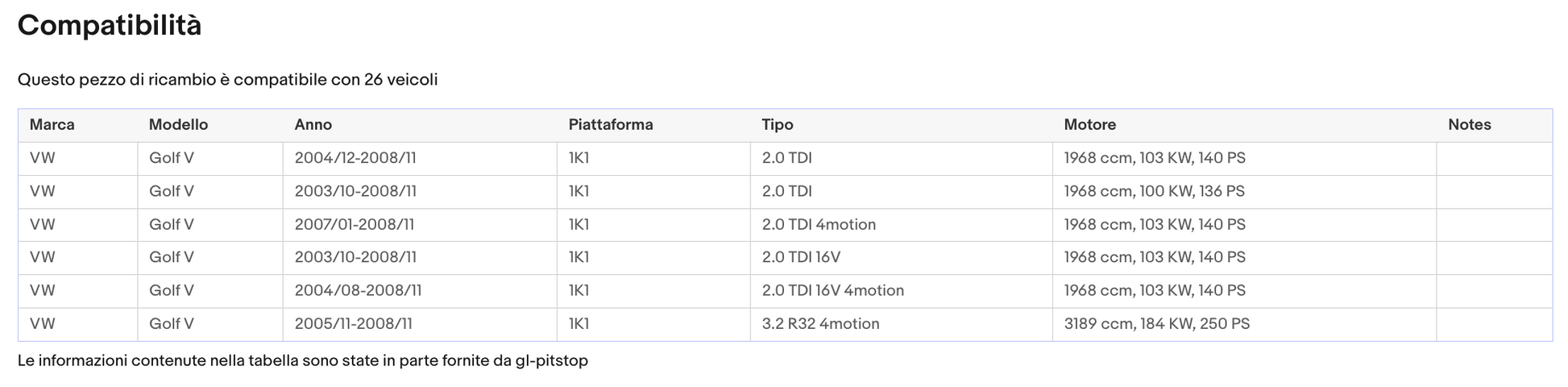Screen dimensions: 1568x387
Task: Click the 2004/08-2008/11 year cell
Action: (x=357, y=290)
